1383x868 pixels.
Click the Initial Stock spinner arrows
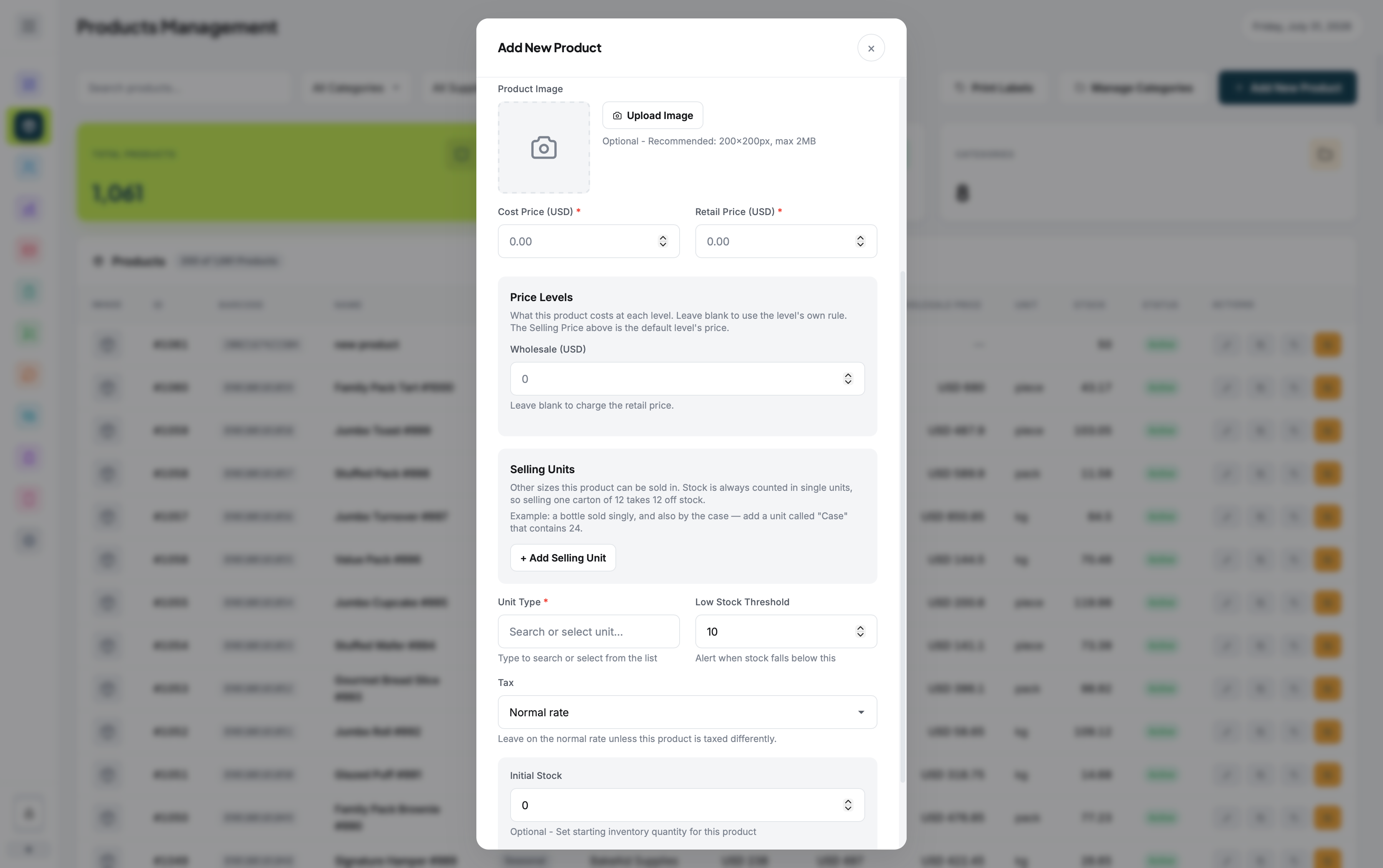click(x=848, y=805)
